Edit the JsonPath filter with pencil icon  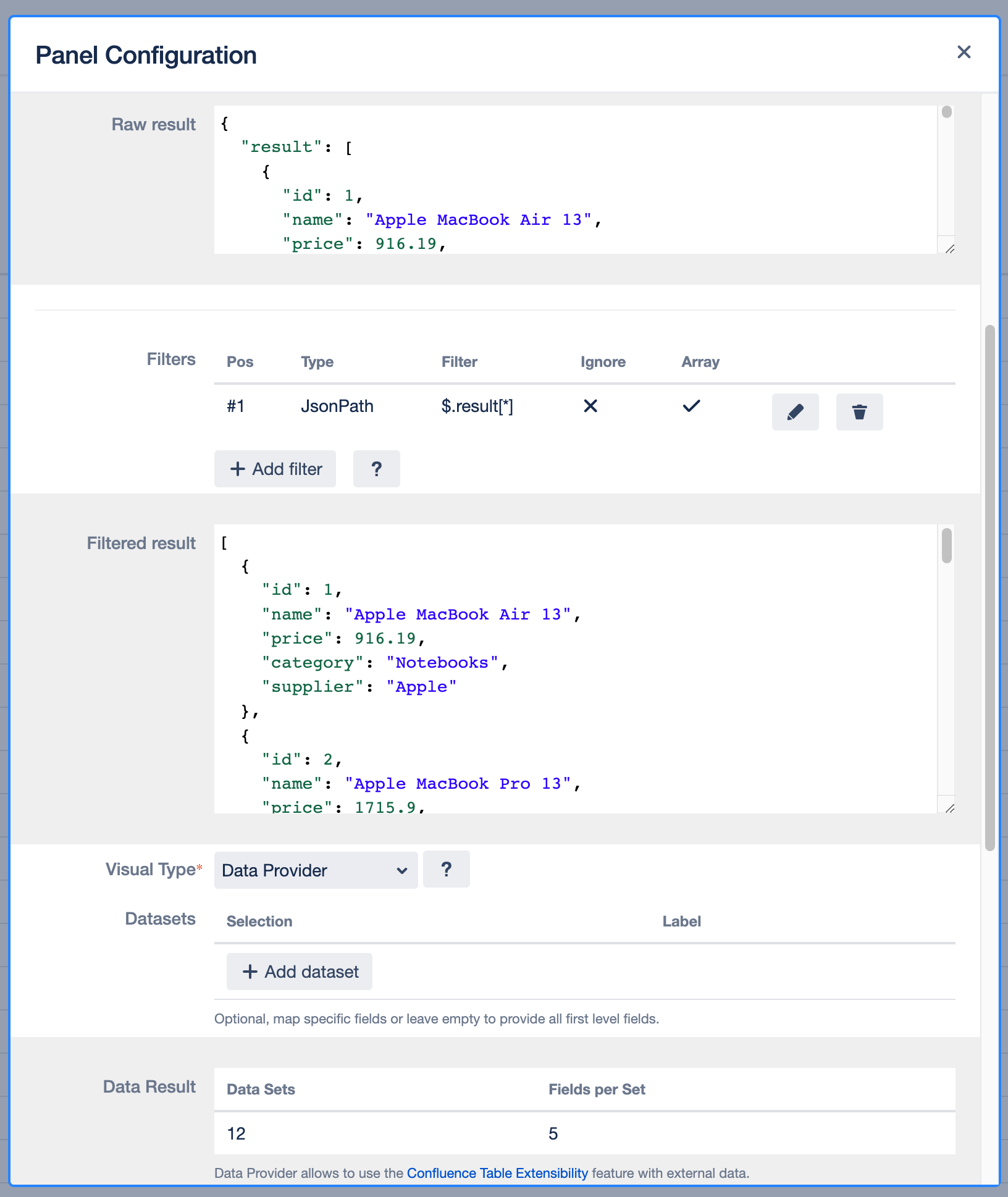coord(796,412)
